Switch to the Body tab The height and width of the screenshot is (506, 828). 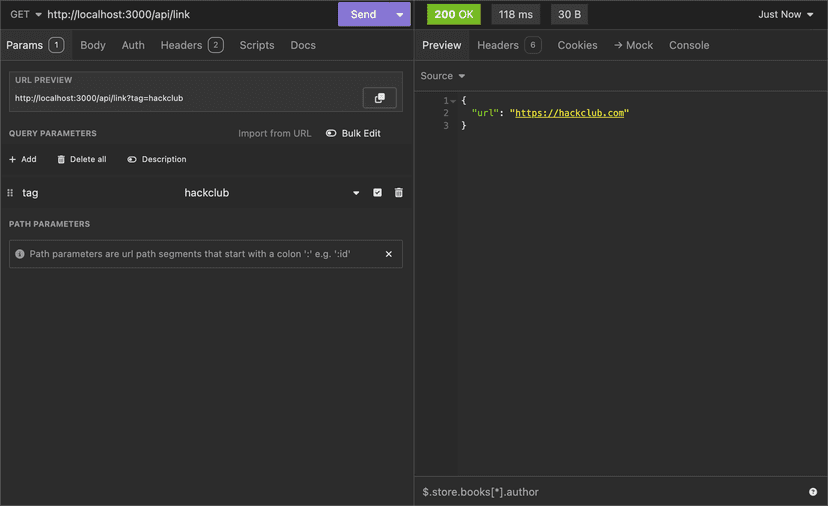93,45
